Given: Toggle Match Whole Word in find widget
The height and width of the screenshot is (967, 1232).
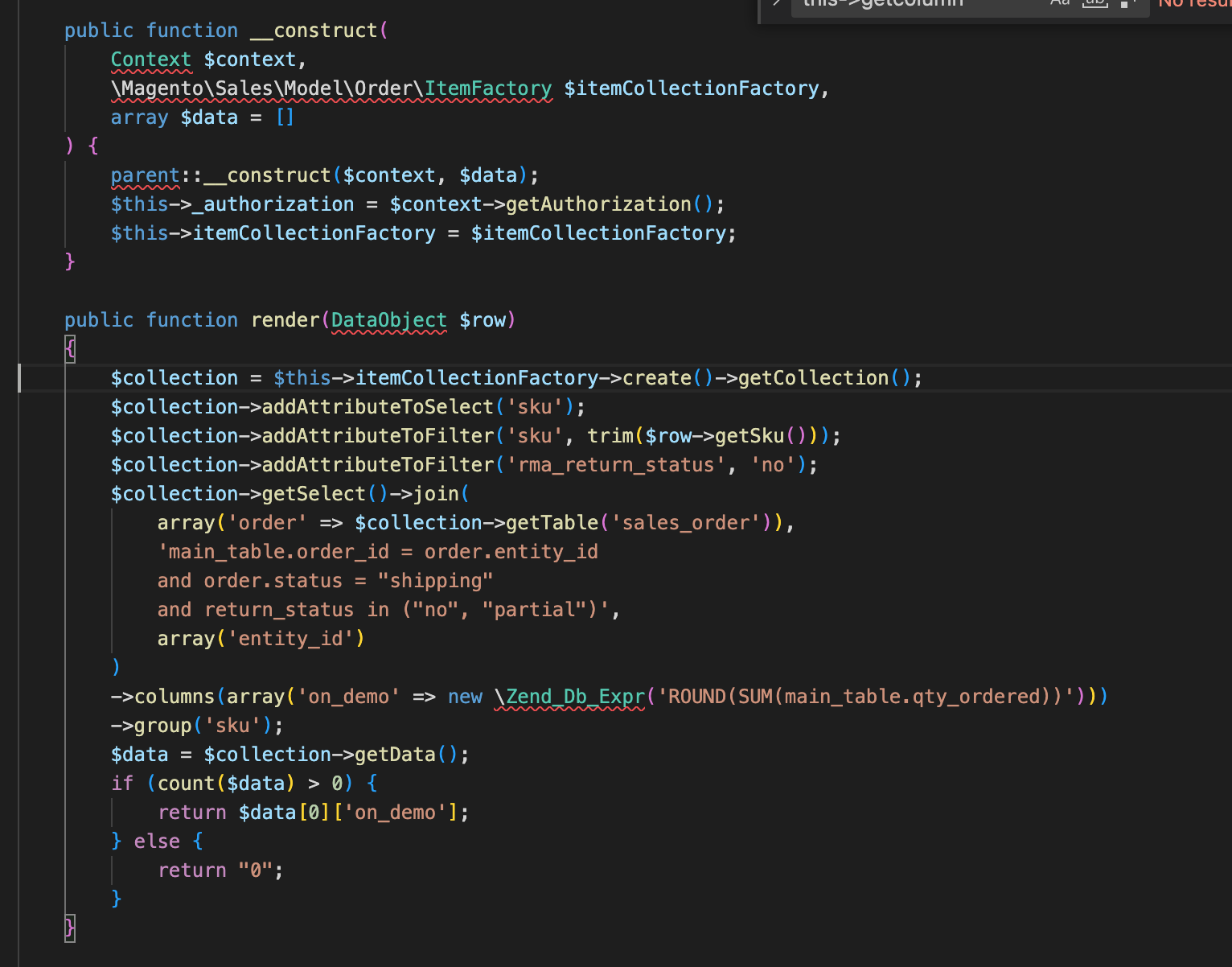Looking at the screenshot, I should click(1094, 2).
